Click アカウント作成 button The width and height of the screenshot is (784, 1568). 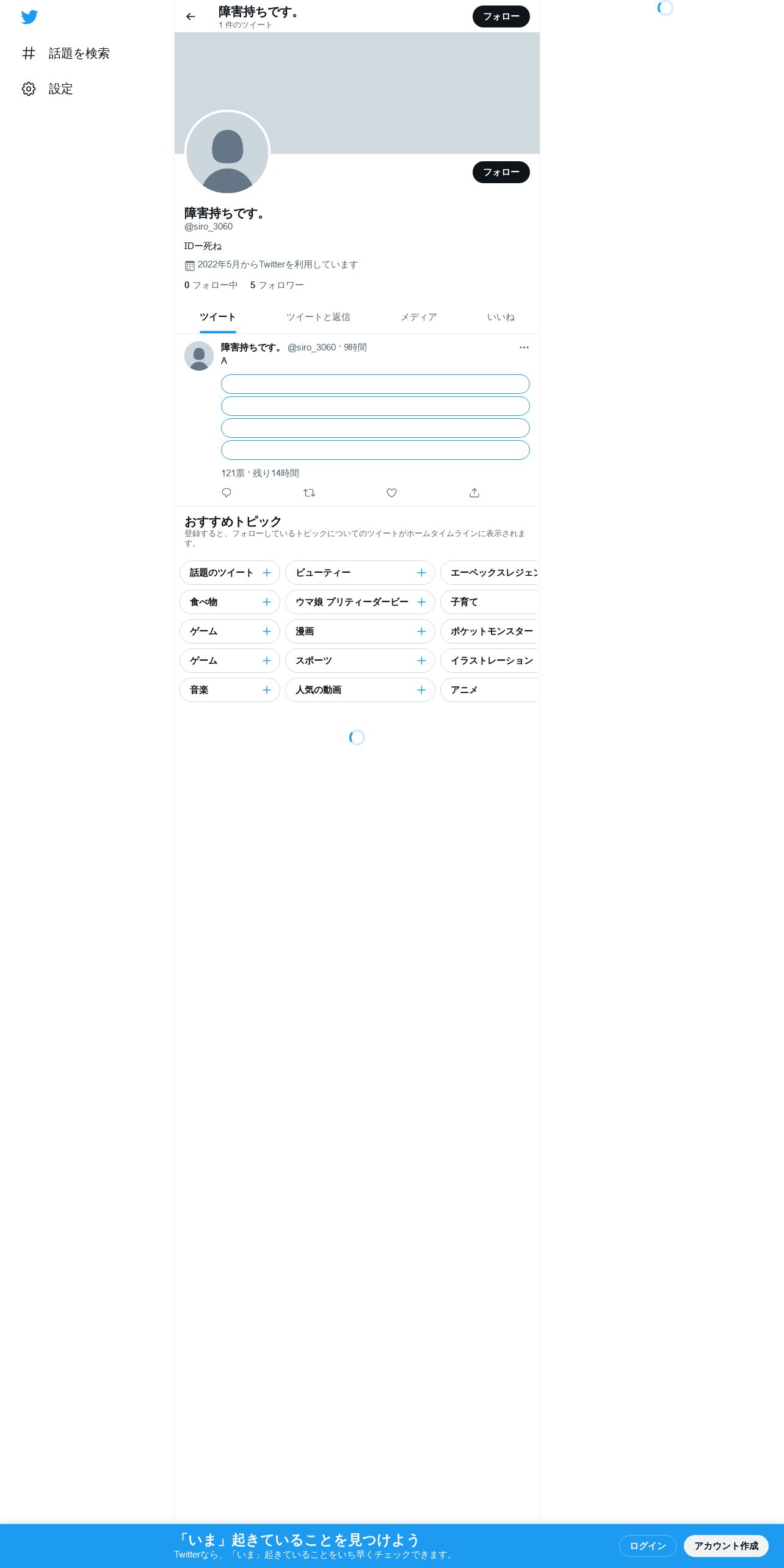tap(726, 1545)
